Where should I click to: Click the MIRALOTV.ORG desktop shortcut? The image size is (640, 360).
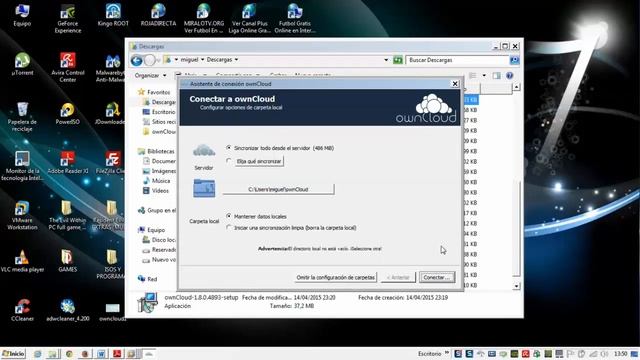point(204,19)
